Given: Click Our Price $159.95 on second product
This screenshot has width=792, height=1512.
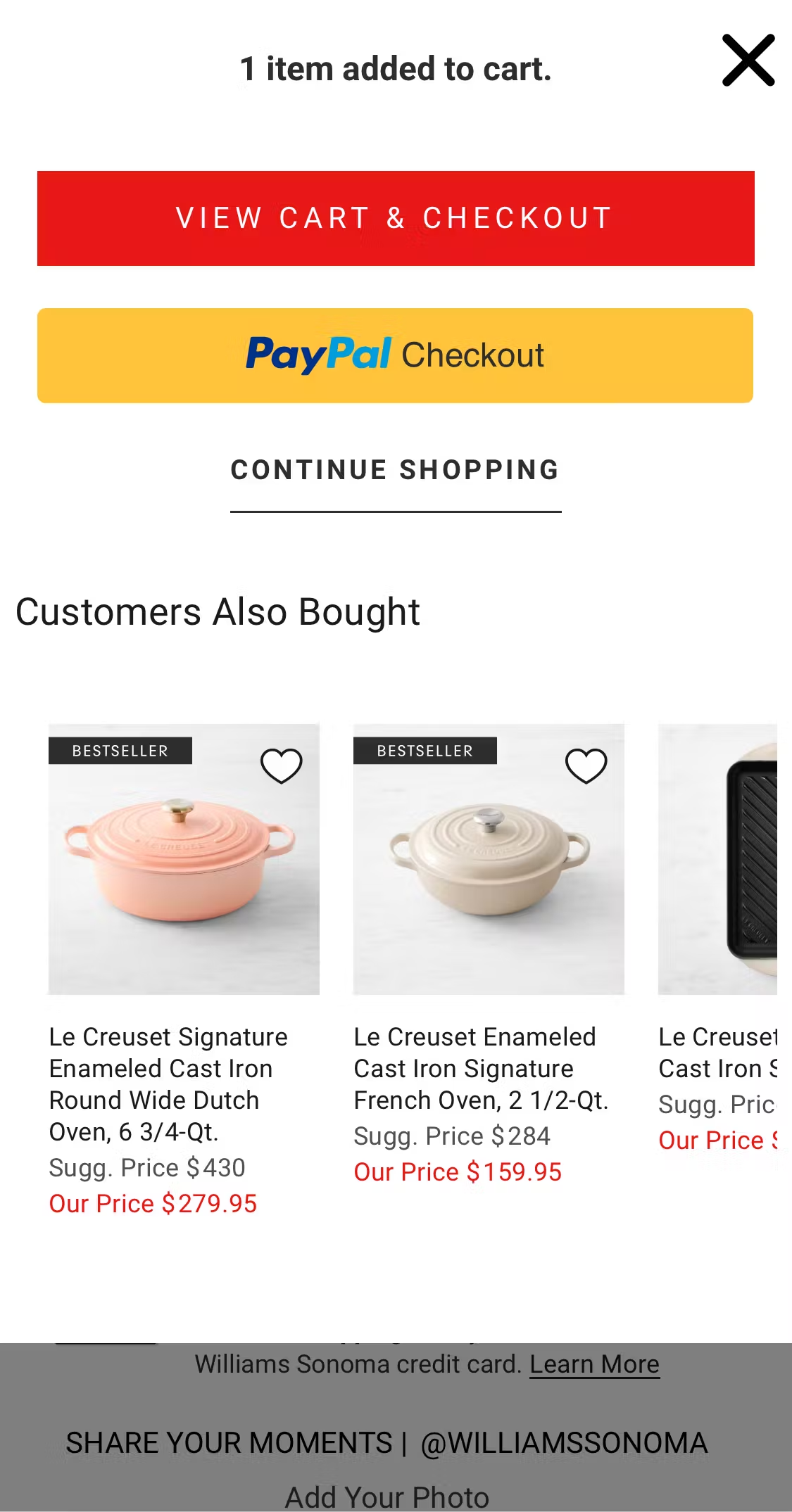Looking at the screenshot, I should (x=458, y=1171).
